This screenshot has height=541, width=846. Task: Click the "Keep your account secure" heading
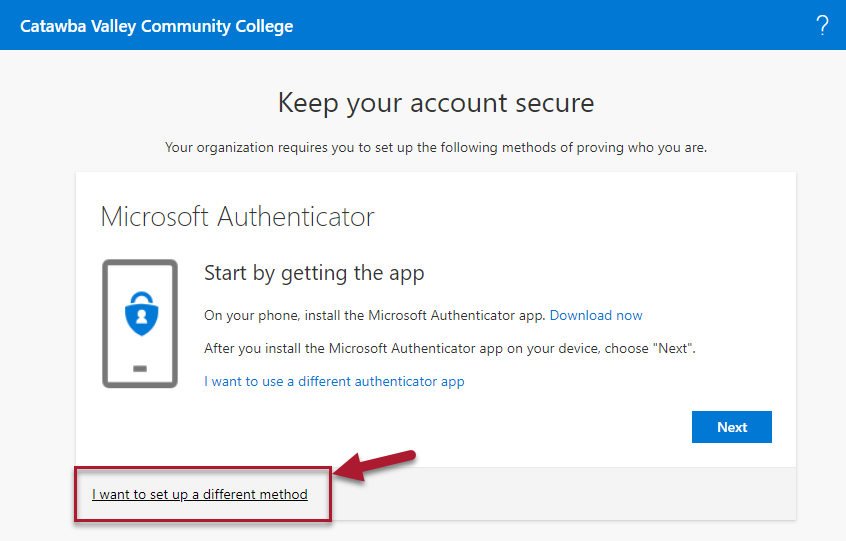pos(436,102)
